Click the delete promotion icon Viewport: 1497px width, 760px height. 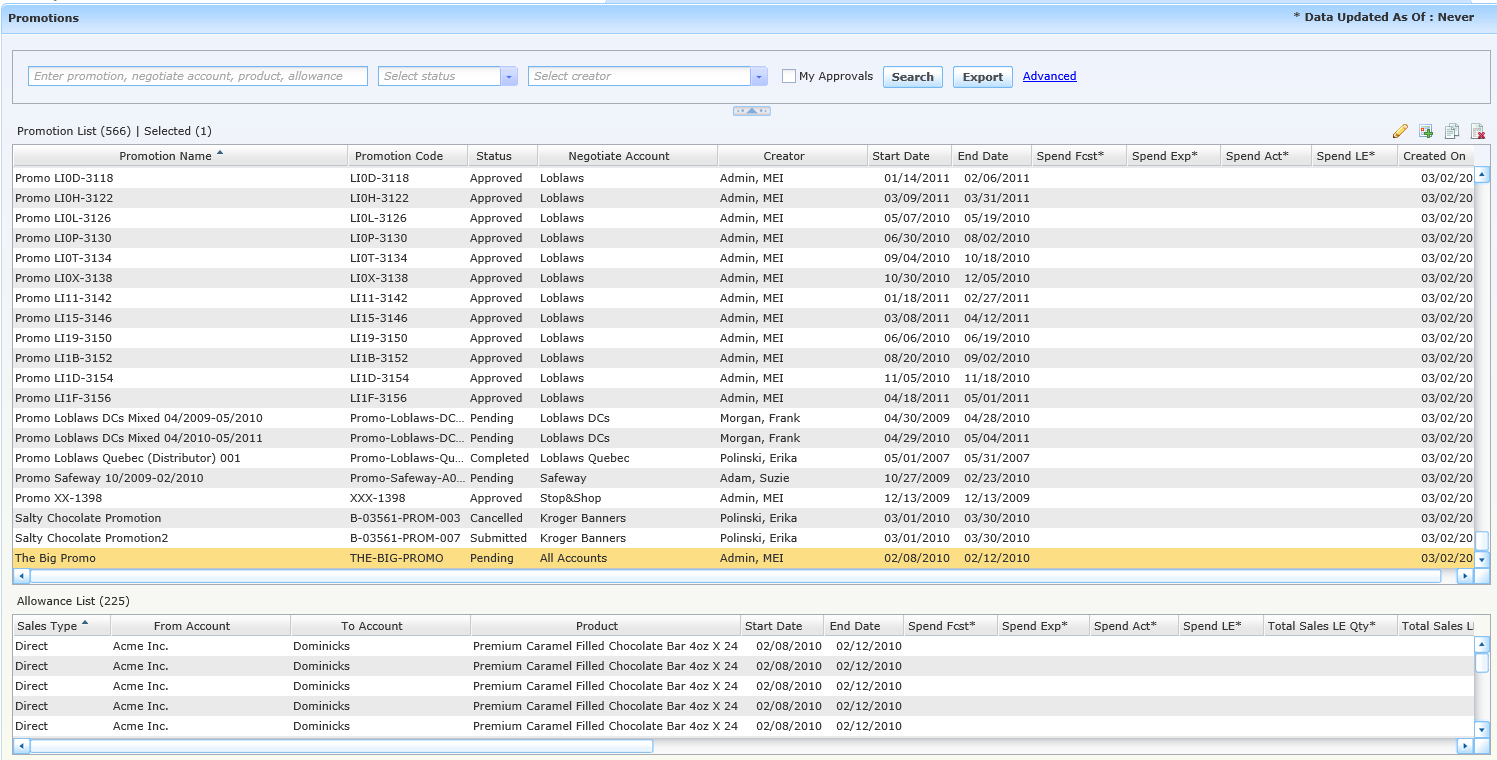pyautogui.click(x=1478, y=131)
